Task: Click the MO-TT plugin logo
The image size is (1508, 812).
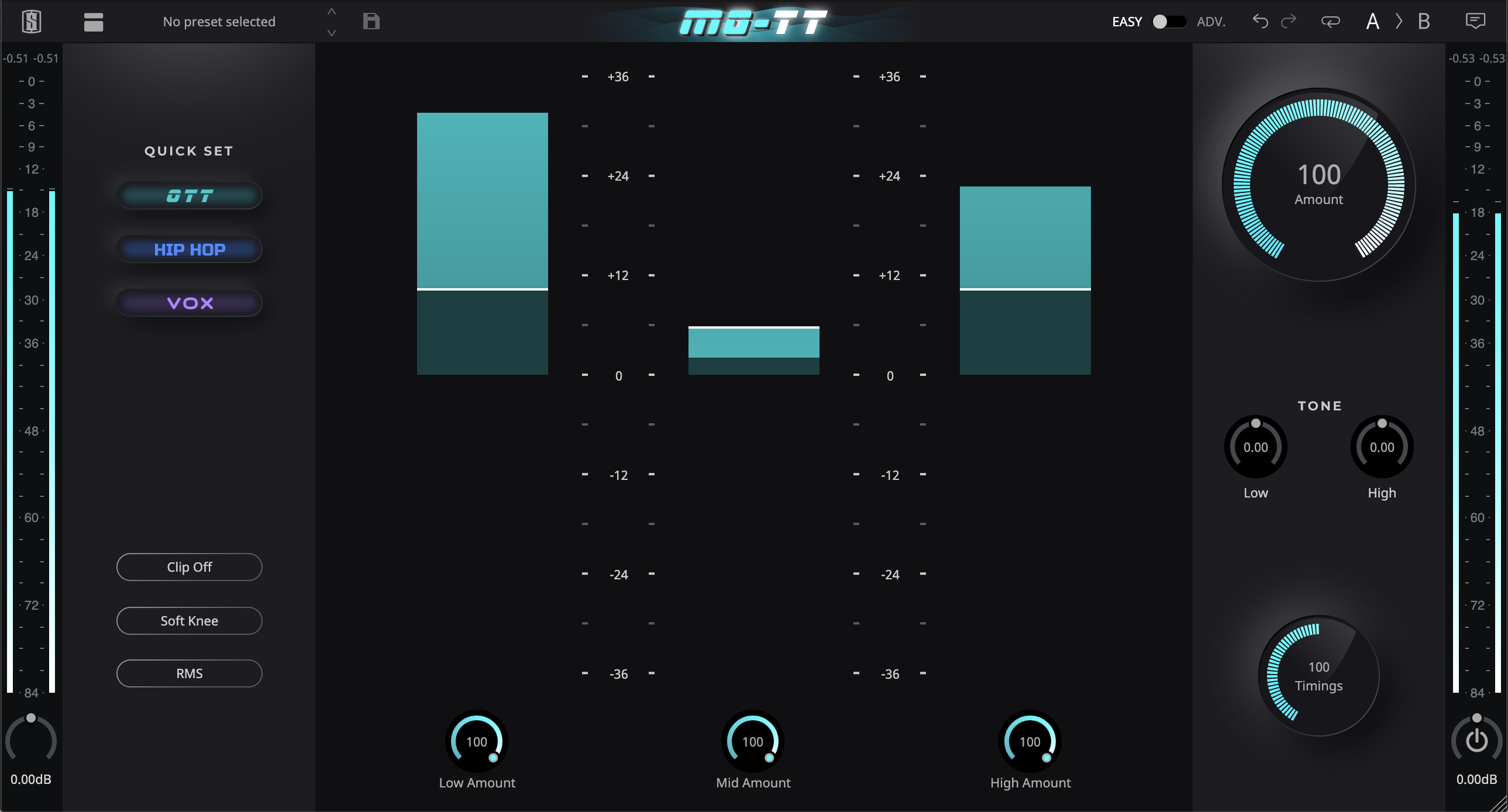Action: pyautogui.click(x=753, y=22)
